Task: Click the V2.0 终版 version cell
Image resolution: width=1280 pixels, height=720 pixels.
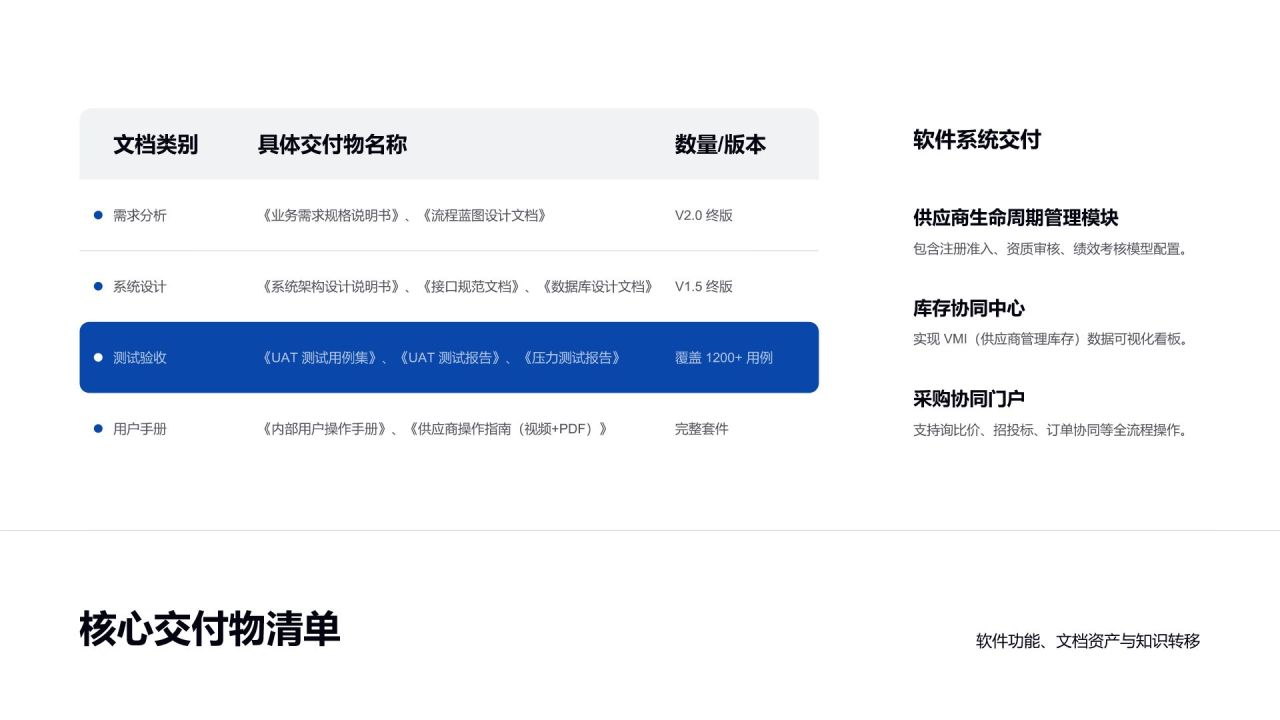Action: [704, 215]
